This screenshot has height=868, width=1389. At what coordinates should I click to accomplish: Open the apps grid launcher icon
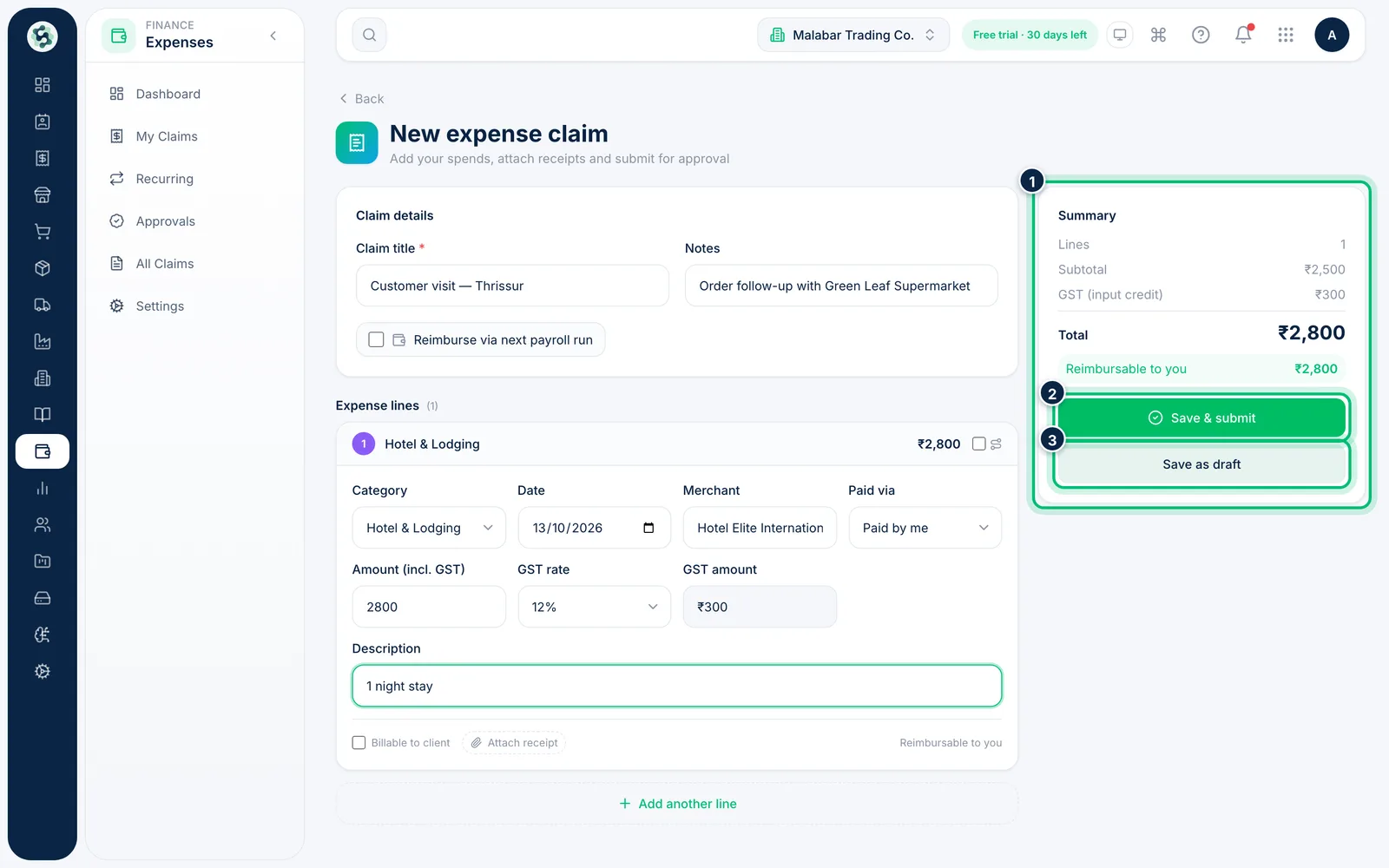coord(1286,35)
